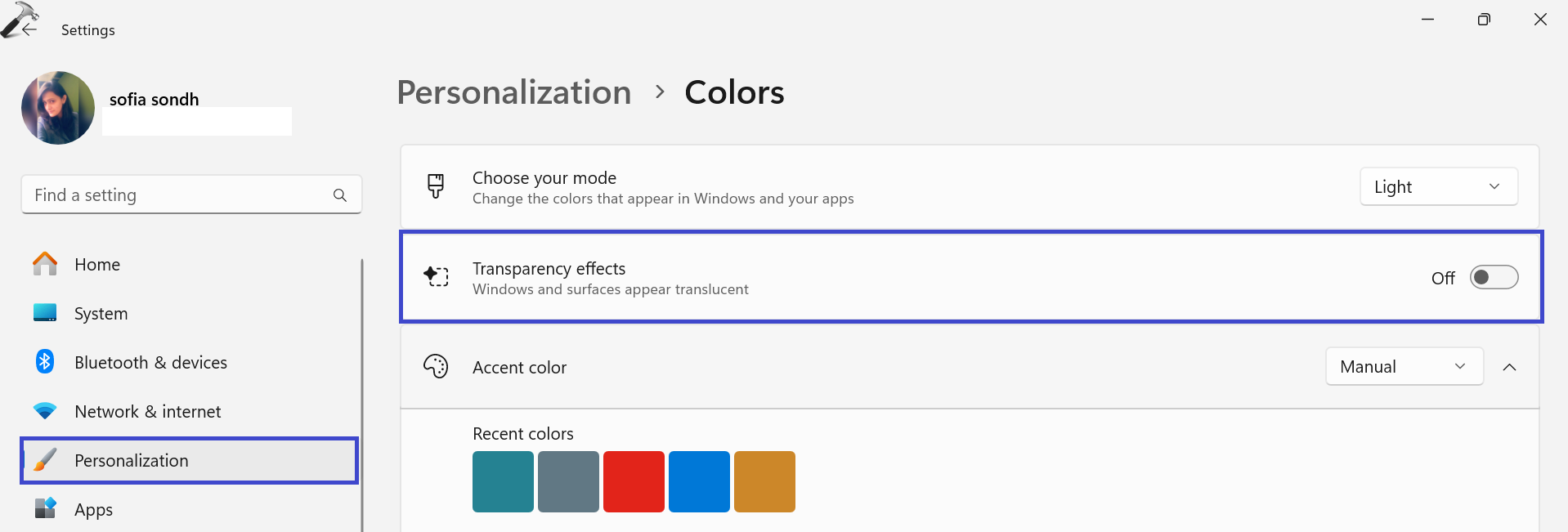Click the Network wifi icon
This screenshot has width=1568, height=532.
[45, 411]
